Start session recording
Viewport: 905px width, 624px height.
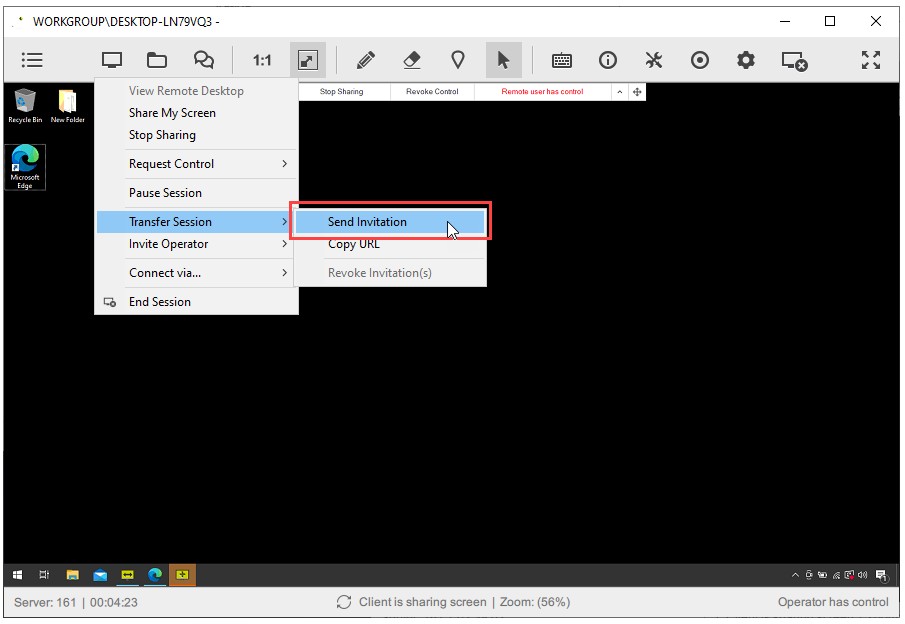(x=700, y=60)
